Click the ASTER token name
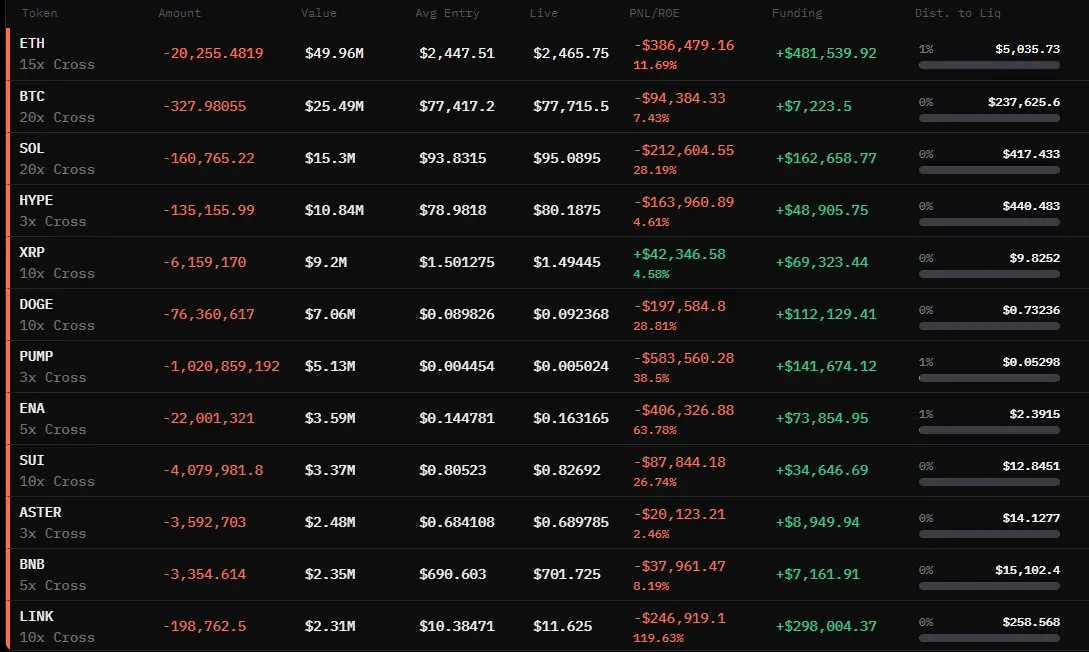1089x652 pixels. click(x=40, y=512)
